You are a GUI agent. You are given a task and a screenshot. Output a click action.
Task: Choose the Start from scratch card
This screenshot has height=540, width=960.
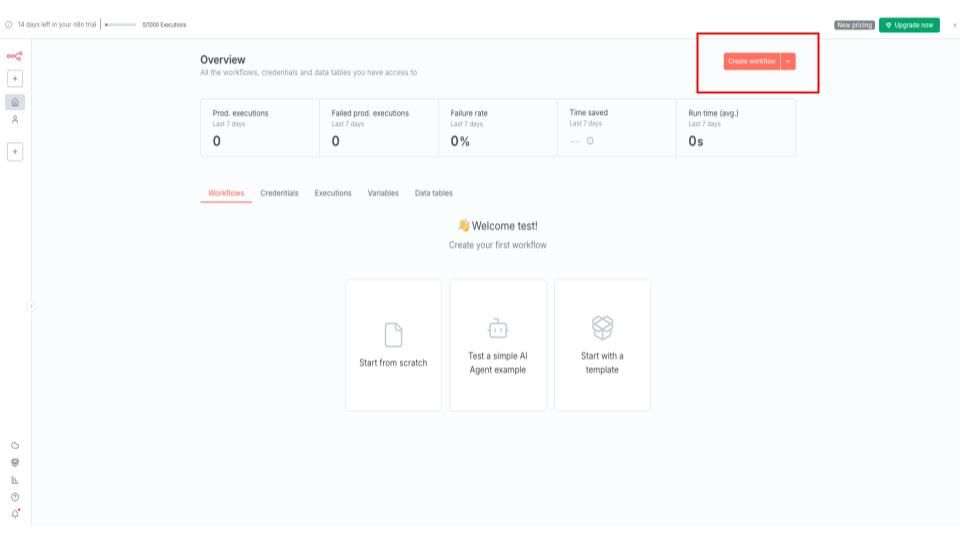393,345
